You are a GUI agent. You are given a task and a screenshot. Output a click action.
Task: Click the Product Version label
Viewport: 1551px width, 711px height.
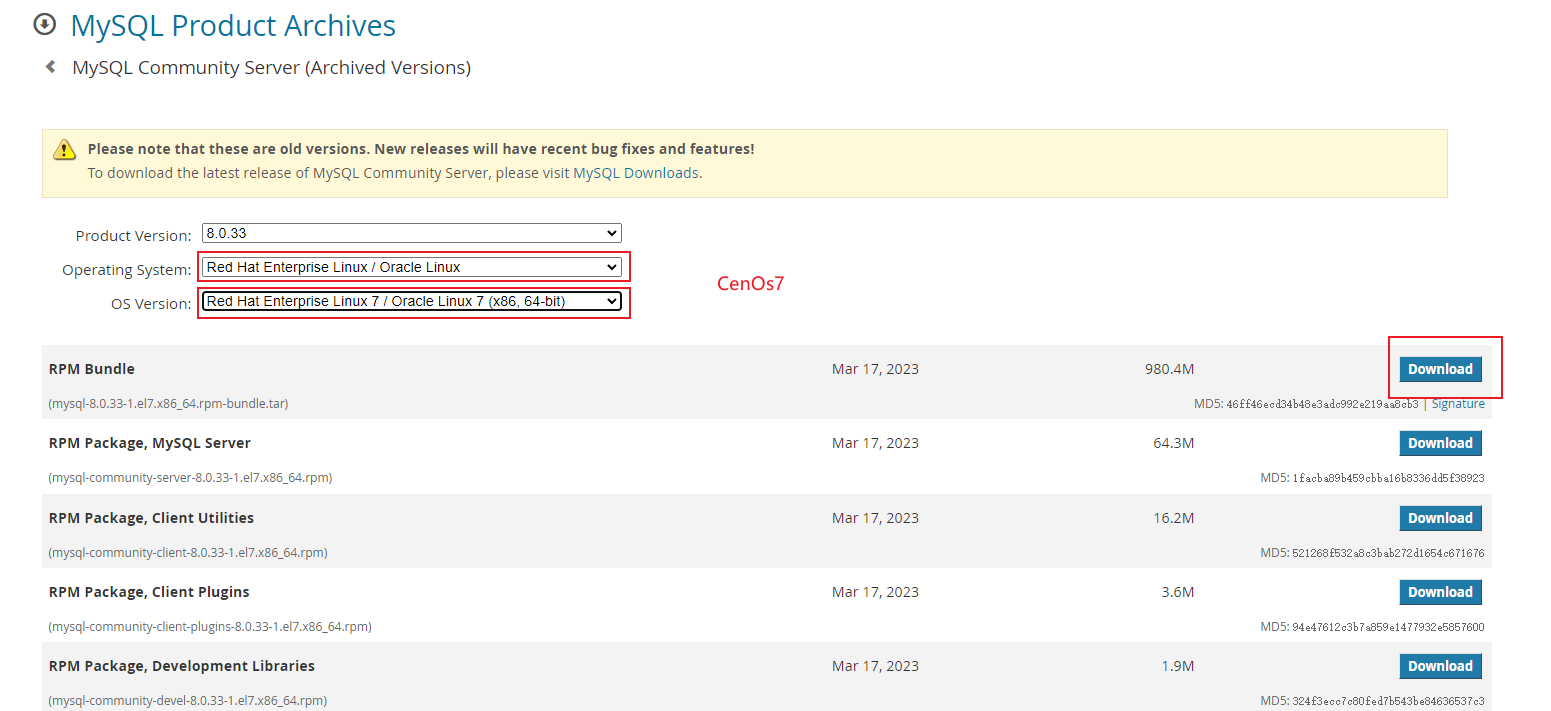(133, 236)
